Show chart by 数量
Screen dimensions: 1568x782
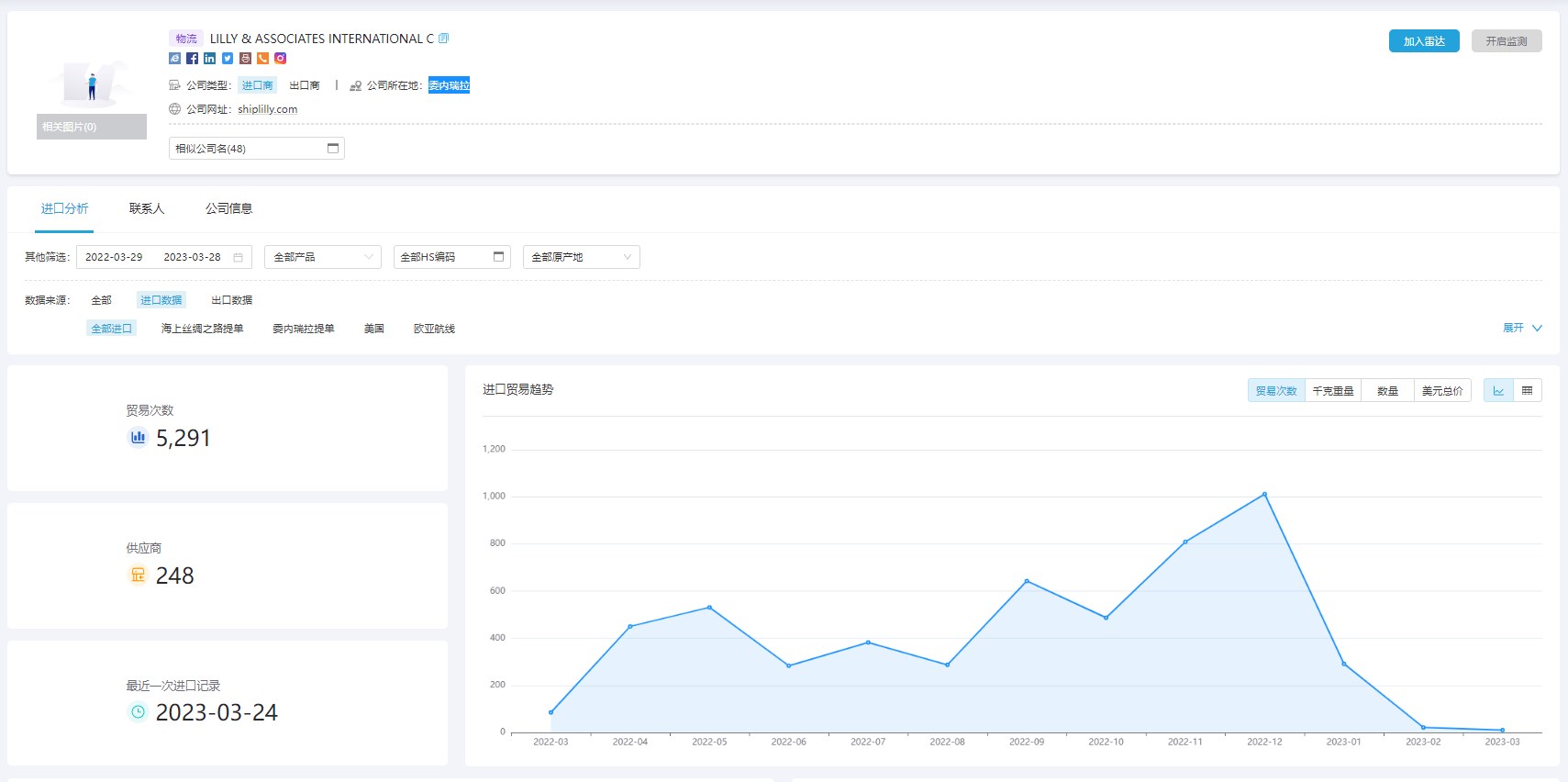point(1388,391)
